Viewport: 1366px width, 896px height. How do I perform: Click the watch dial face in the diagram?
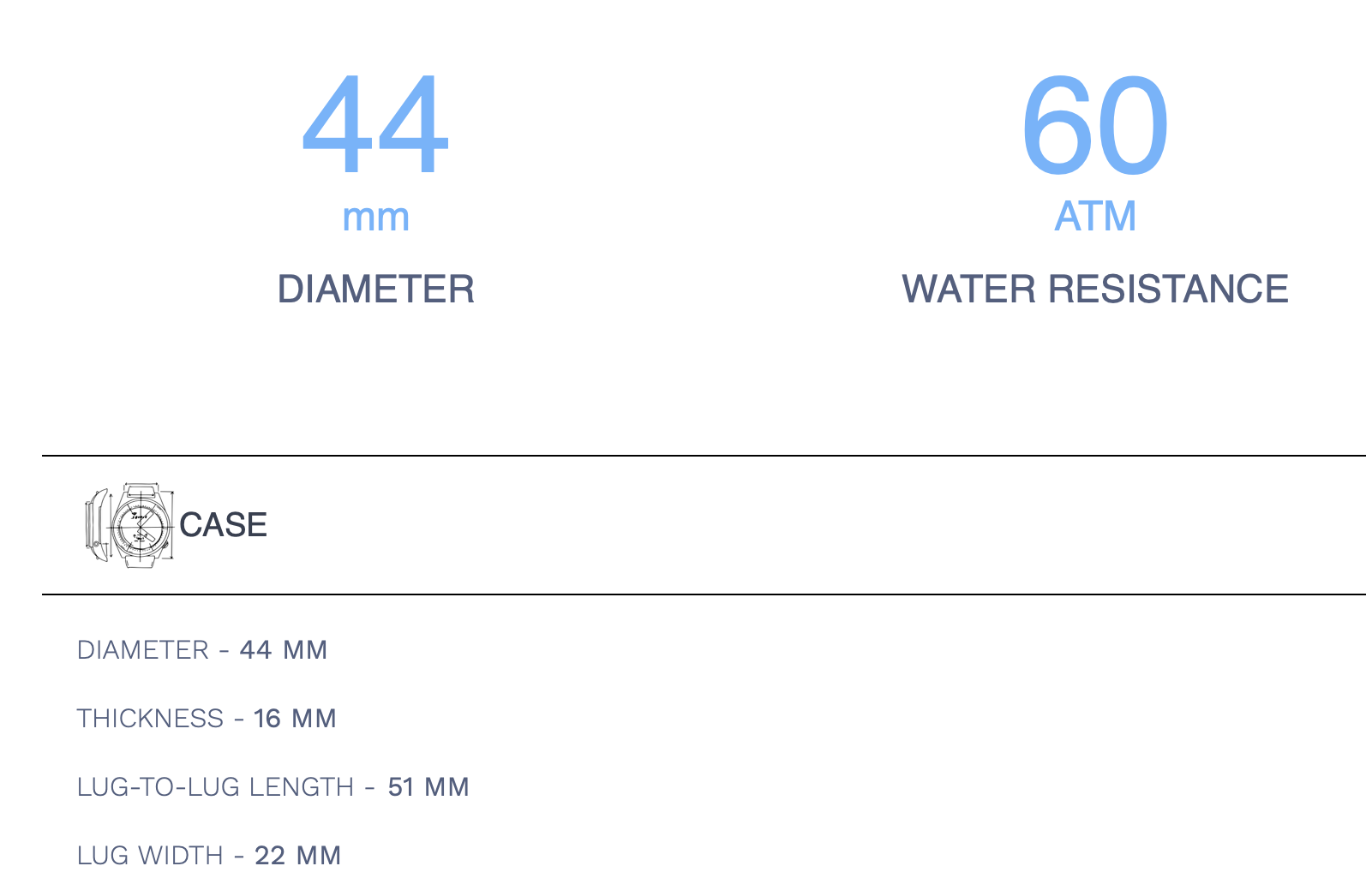point(140,524)
